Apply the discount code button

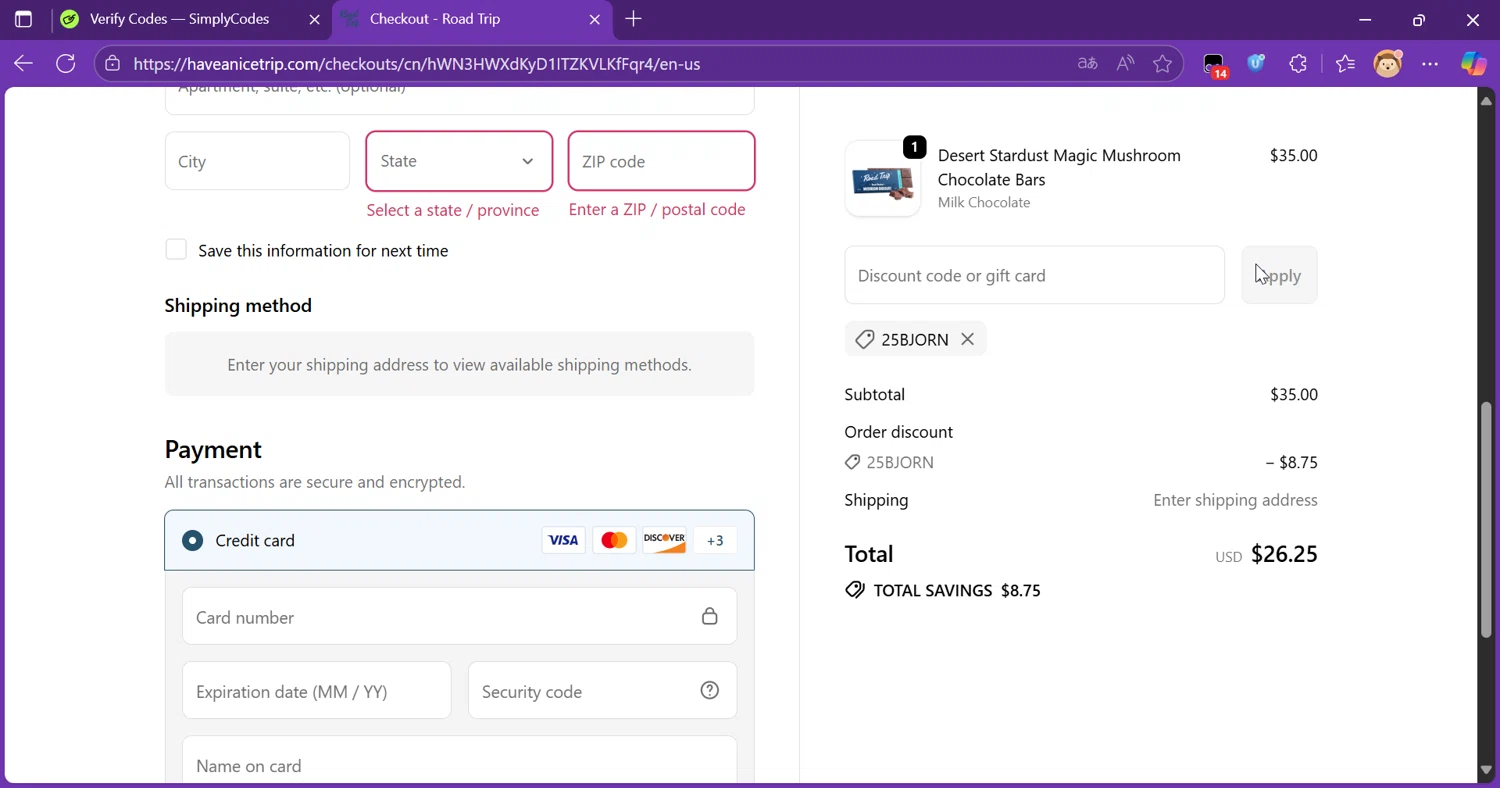(x=1279, y=275)
